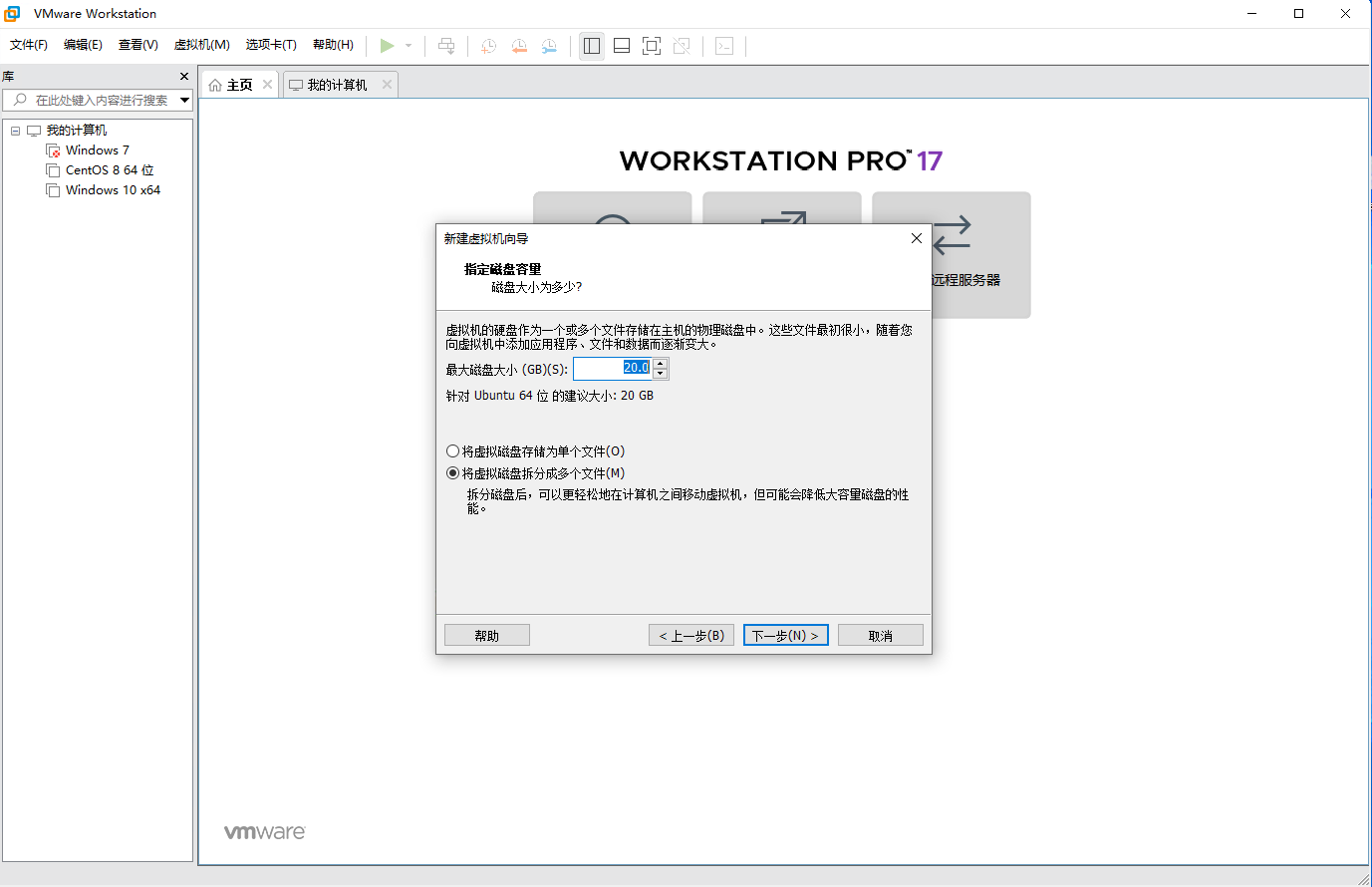Toggle the show library panel icon
Image resolution: width=1372 pixels, height=887 pixels.
[x=592, y=46]
